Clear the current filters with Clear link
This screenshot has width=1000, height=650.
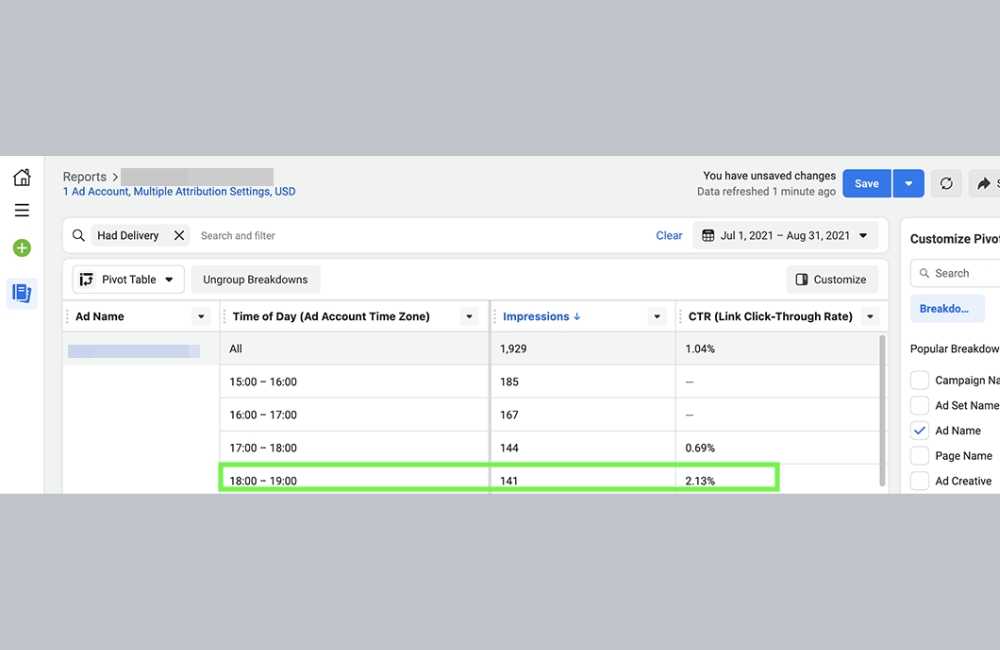669,235
